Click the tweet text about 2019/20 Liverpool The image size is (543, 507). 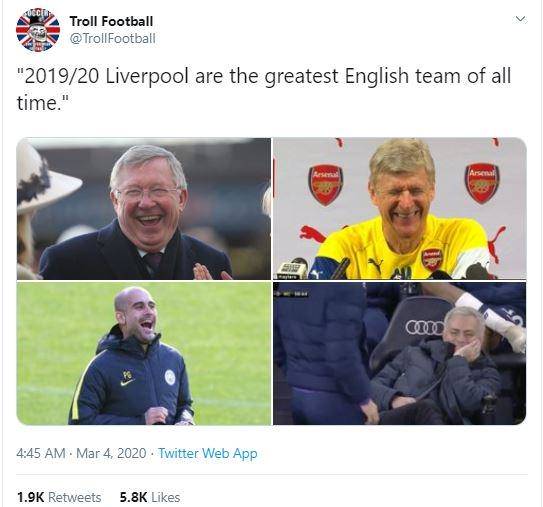point(264,89)
